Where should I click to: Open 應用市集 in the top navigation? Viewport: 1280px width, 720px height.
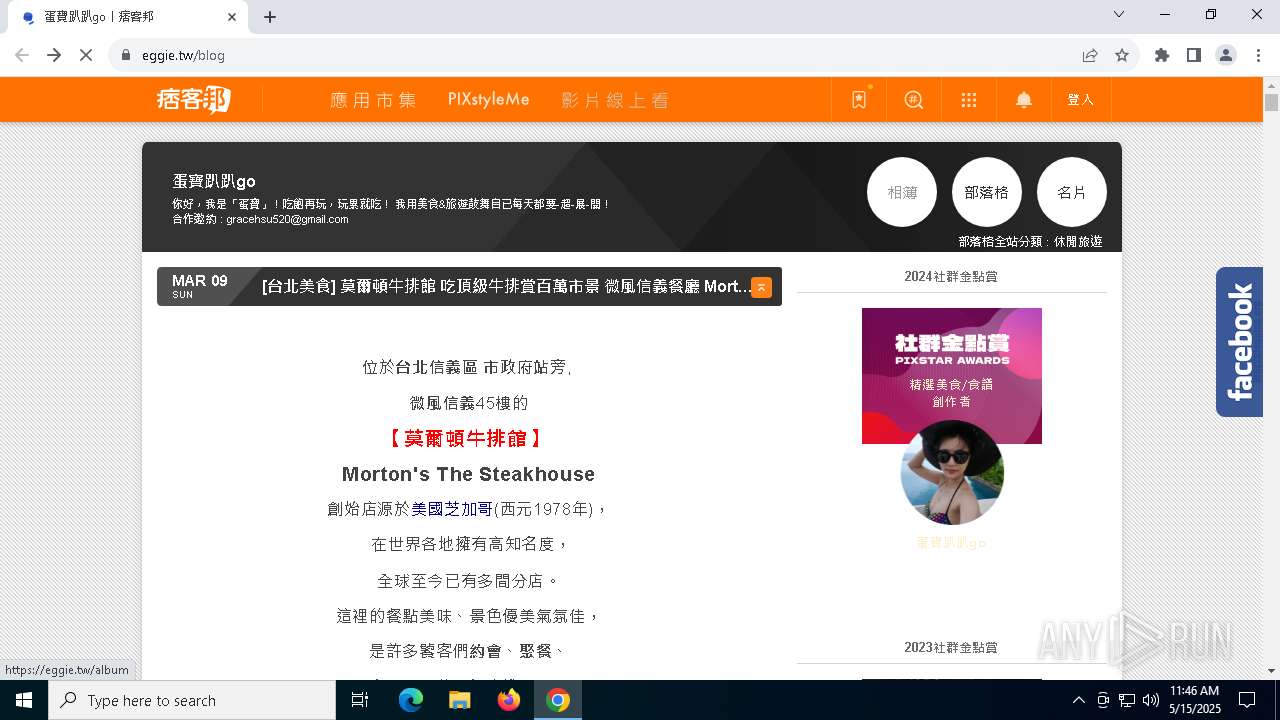click(373, 100)
